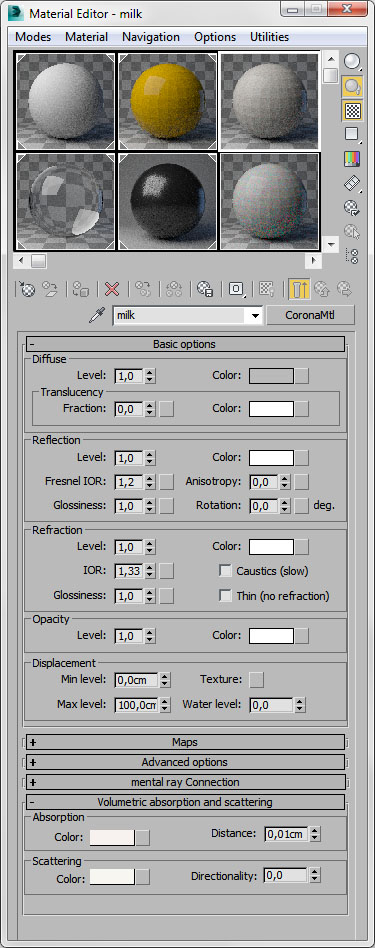Open the Navigation menu

151,37
